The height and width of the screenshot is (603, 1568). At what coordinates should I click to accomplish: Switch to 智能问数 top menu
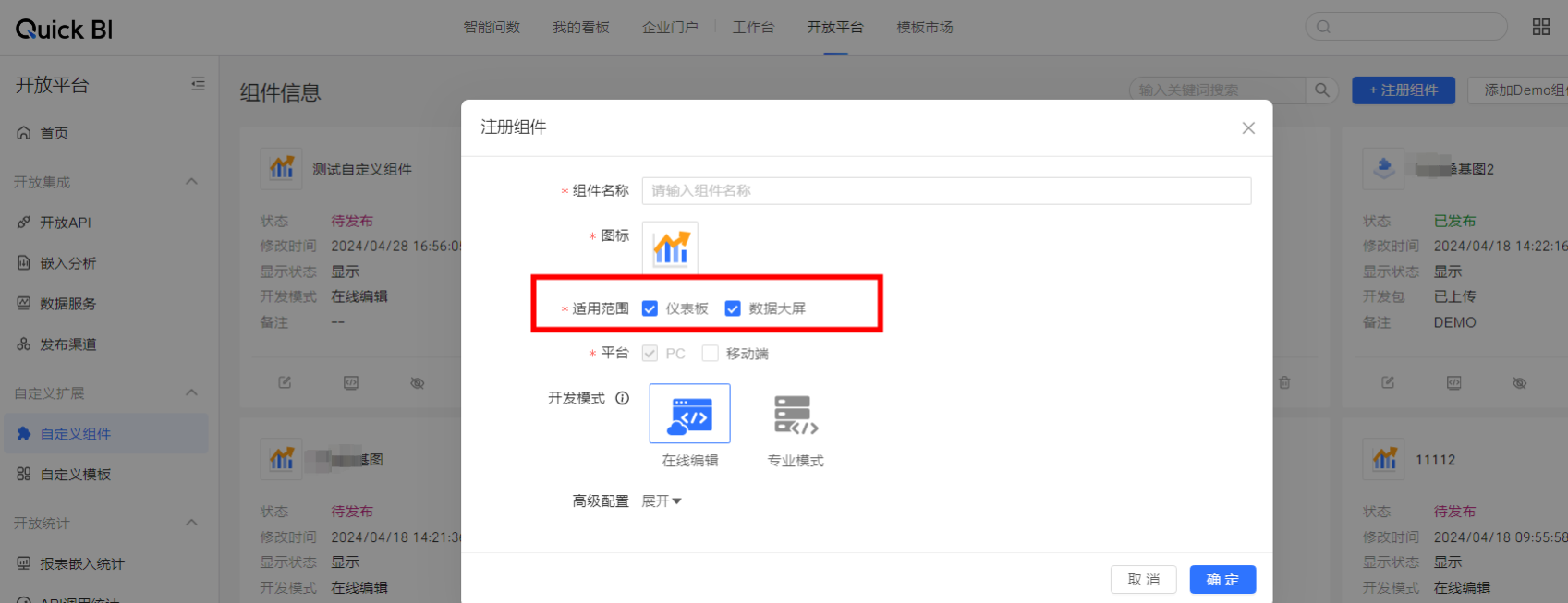point(492,28)
